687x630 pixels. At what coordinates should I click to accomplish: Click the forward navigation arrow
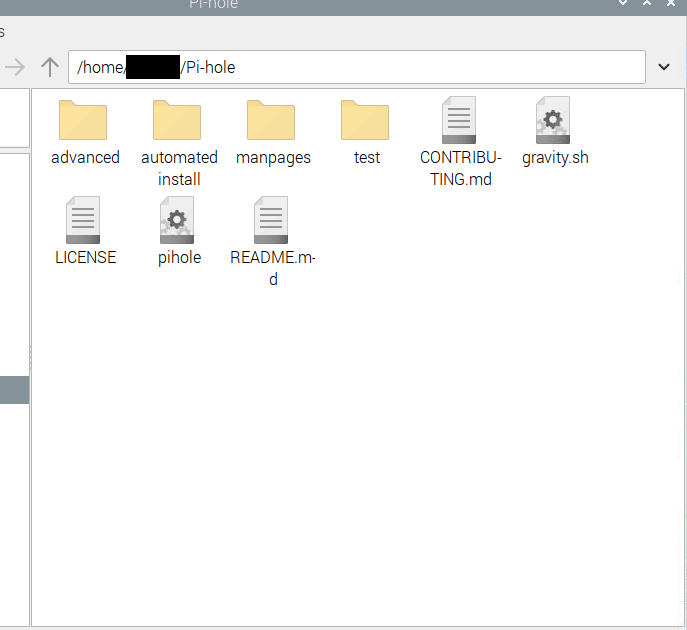[15, 67]
